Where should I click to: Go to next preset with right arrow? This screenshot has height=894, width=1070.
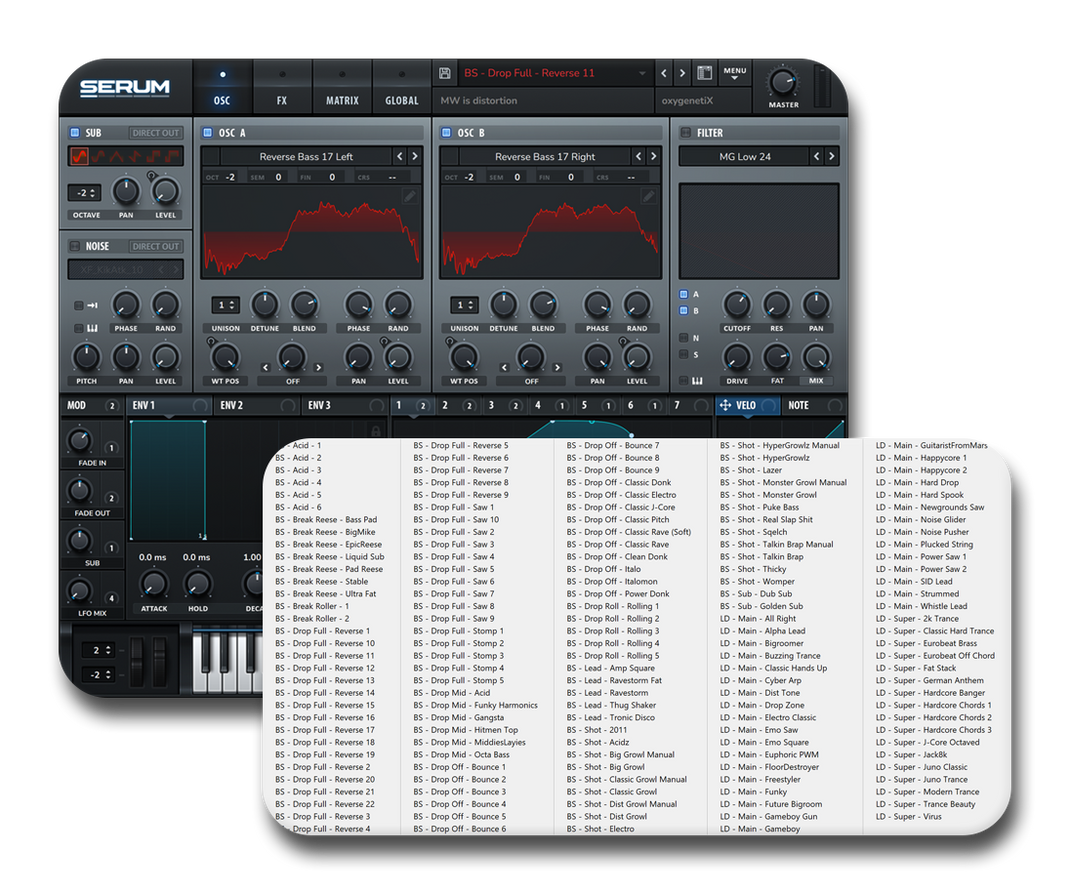682,73
